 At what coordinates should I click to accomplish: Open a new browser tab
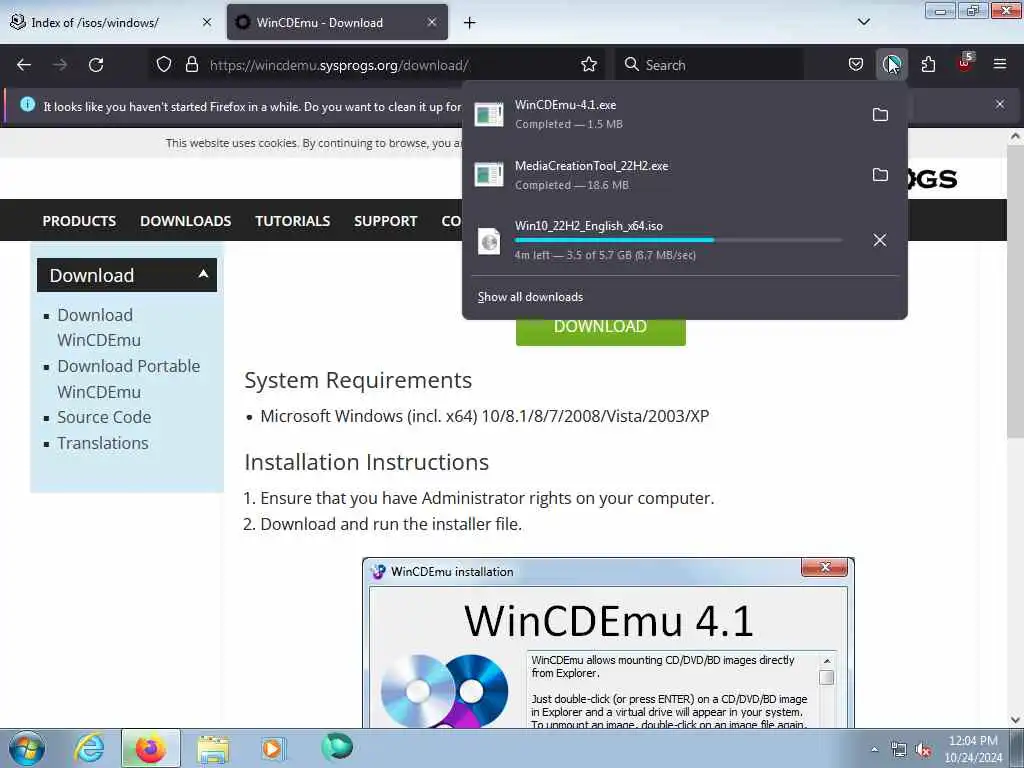[x=469, y=23]
